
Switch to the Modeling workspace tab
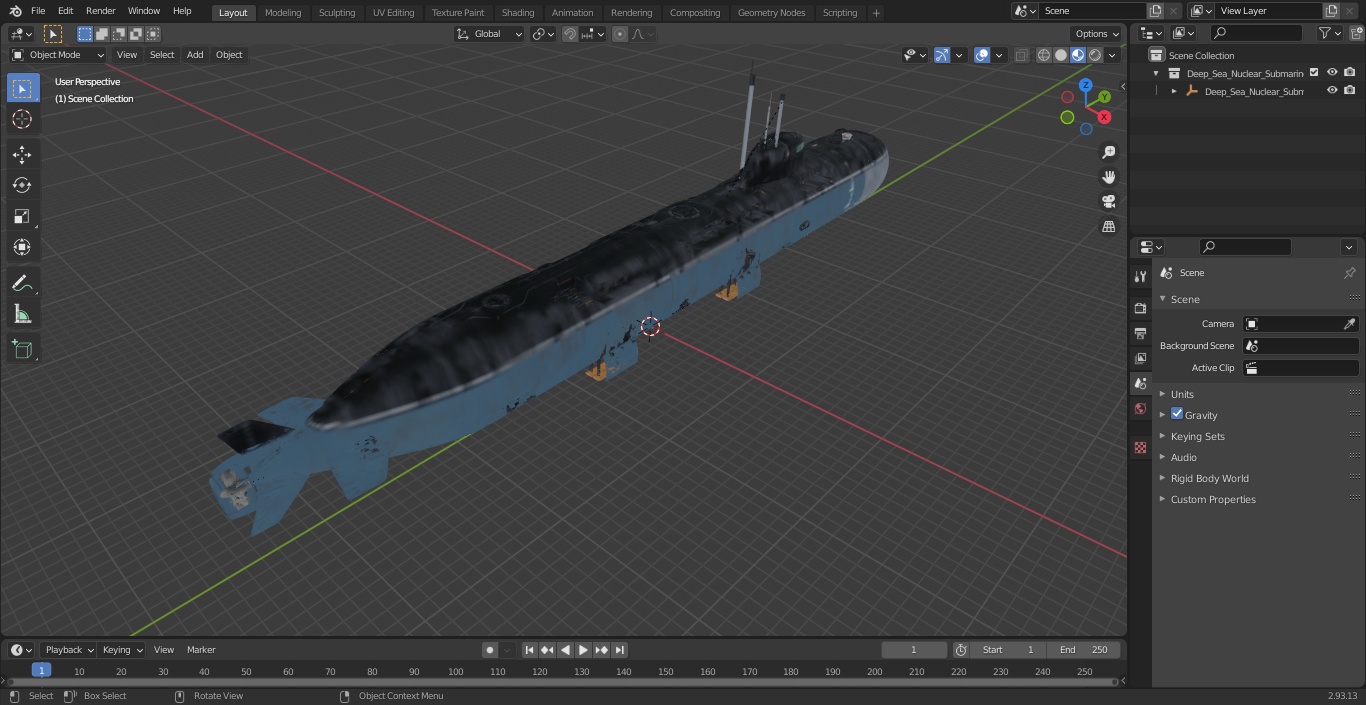point(283,12)
